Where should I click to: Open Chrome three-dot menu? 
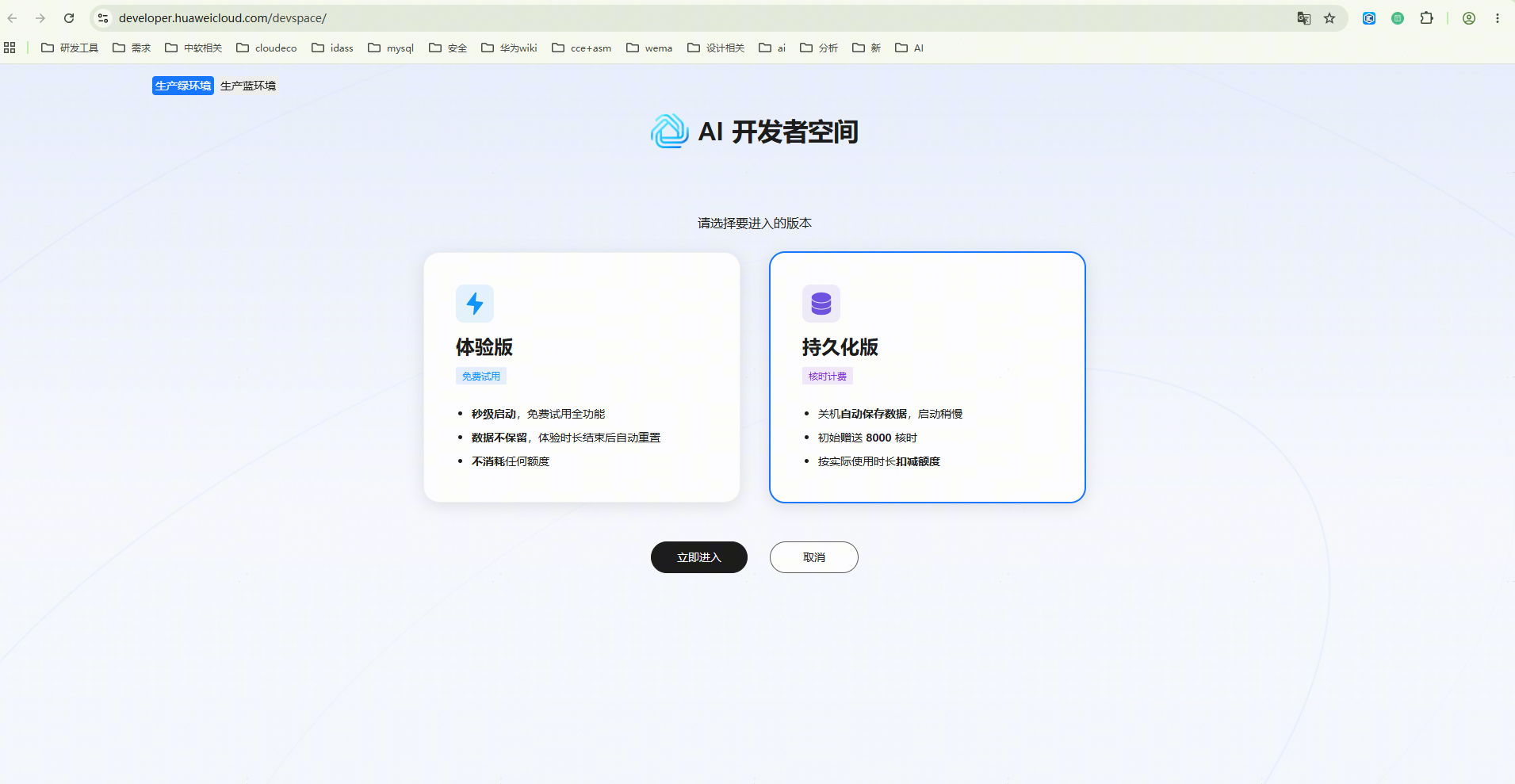point(1498,18)
